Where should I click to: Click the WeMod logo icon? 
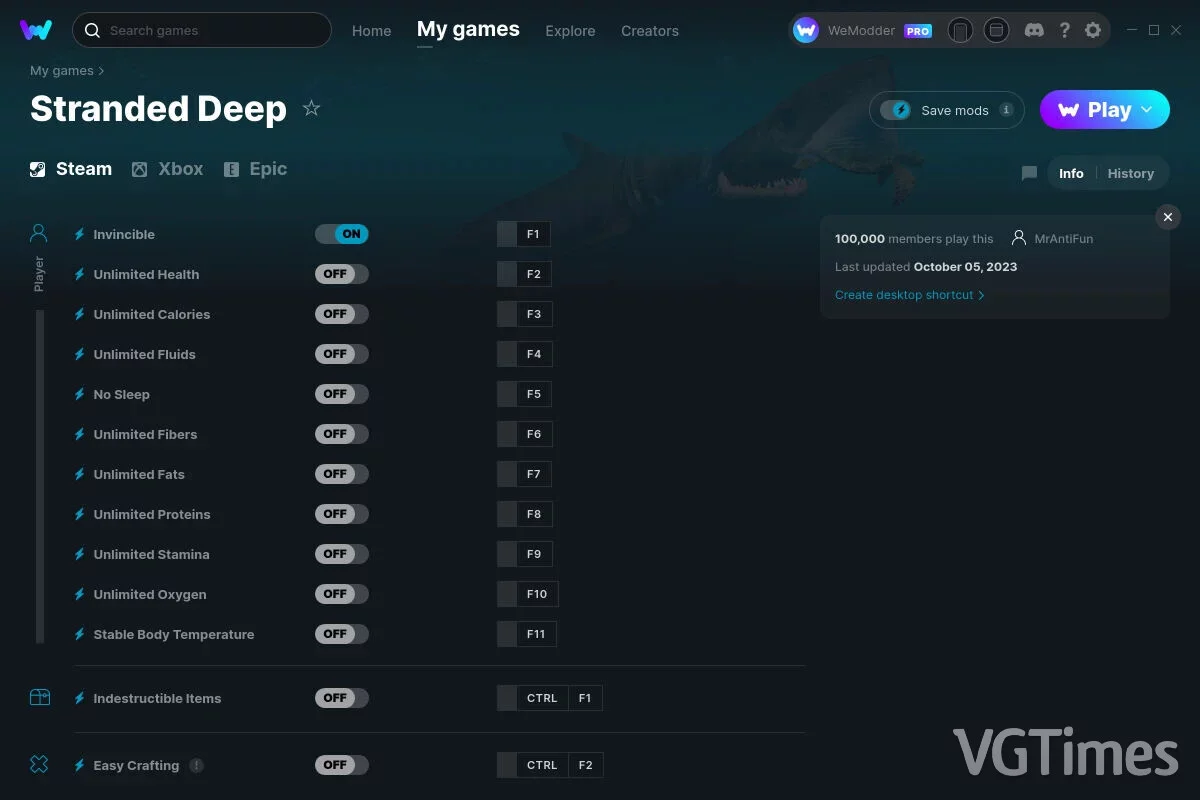tap(36, 30)
